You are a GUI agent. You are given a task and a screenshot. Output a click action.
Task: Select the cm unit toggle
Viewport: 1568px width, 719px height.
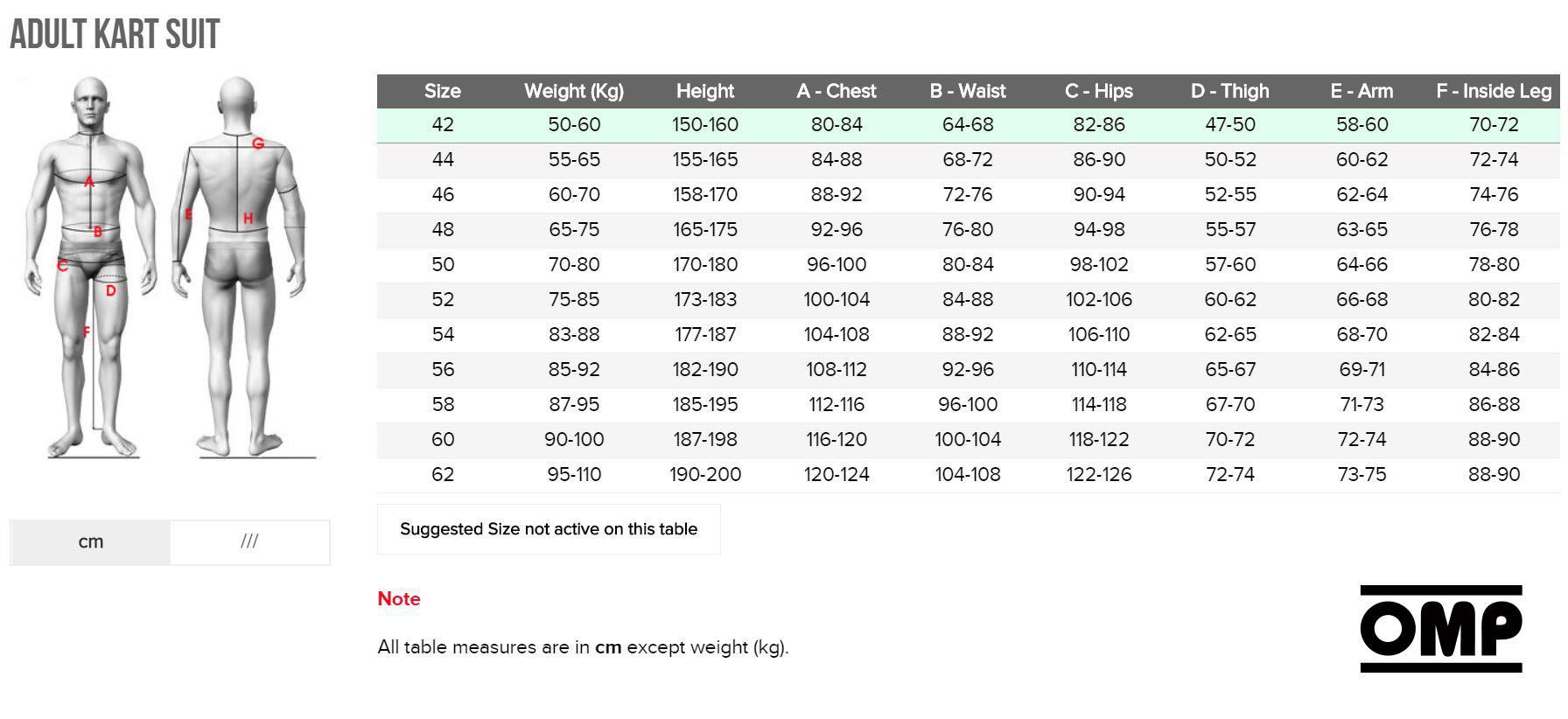coord(90,542)
